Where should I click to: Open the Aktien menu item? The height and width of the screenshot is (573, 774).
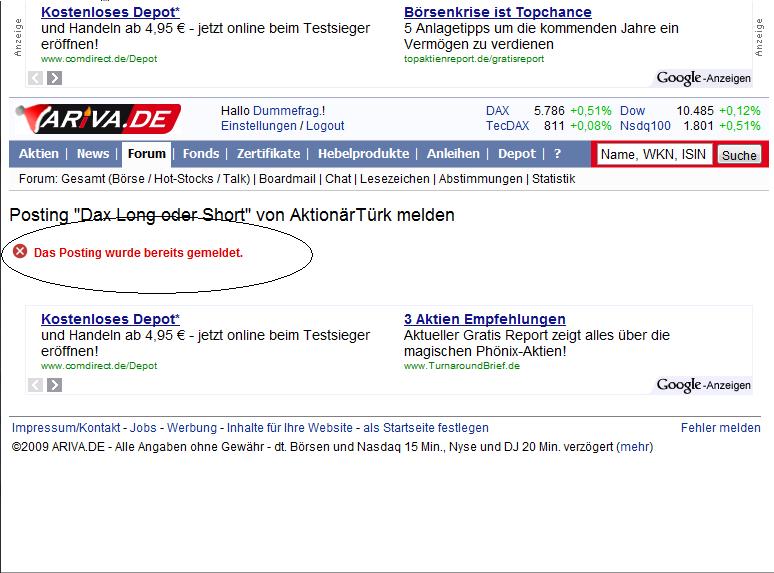[x=39, y=154]
